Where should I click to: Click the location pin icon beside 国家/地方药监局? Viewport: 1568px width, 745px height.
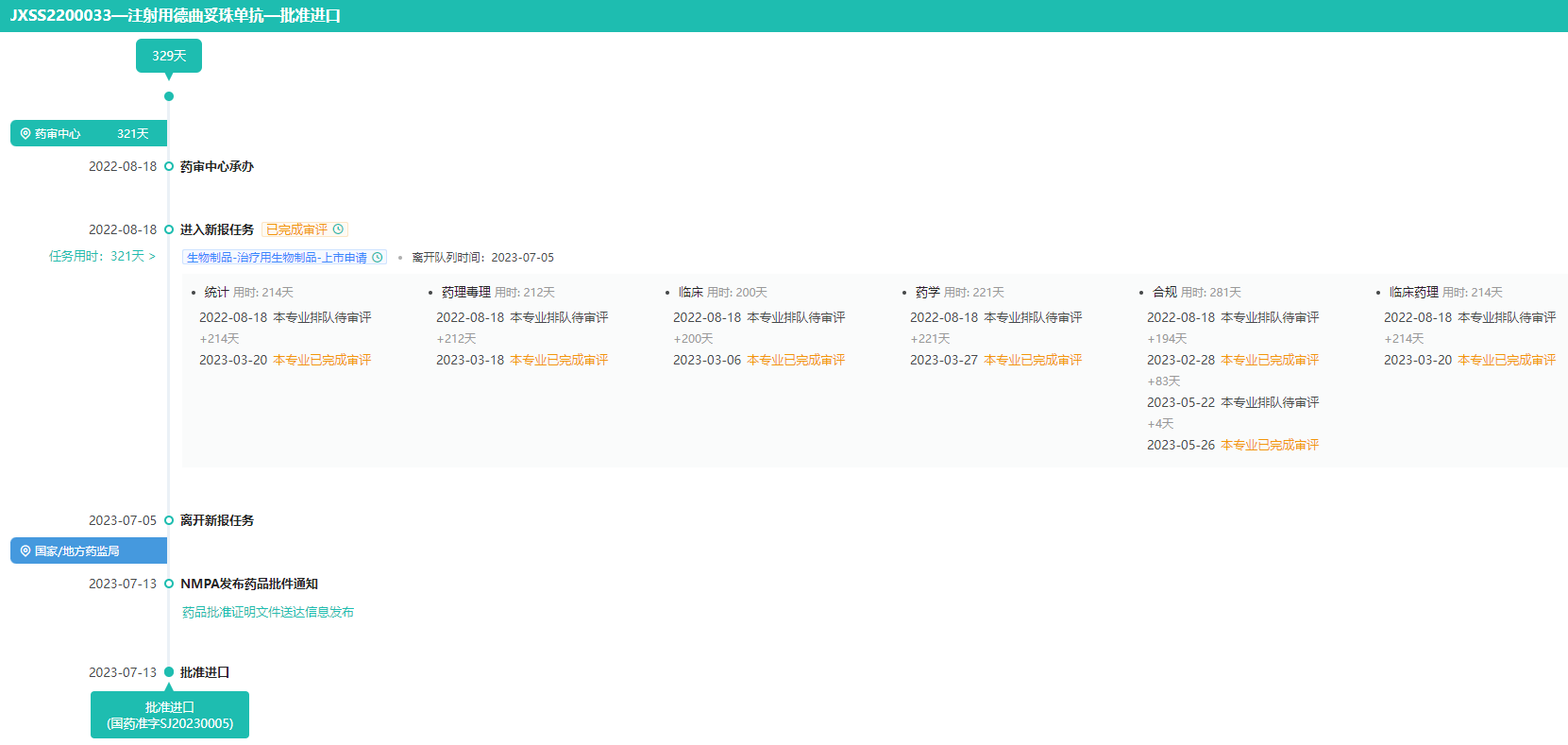tap(25, 551)
